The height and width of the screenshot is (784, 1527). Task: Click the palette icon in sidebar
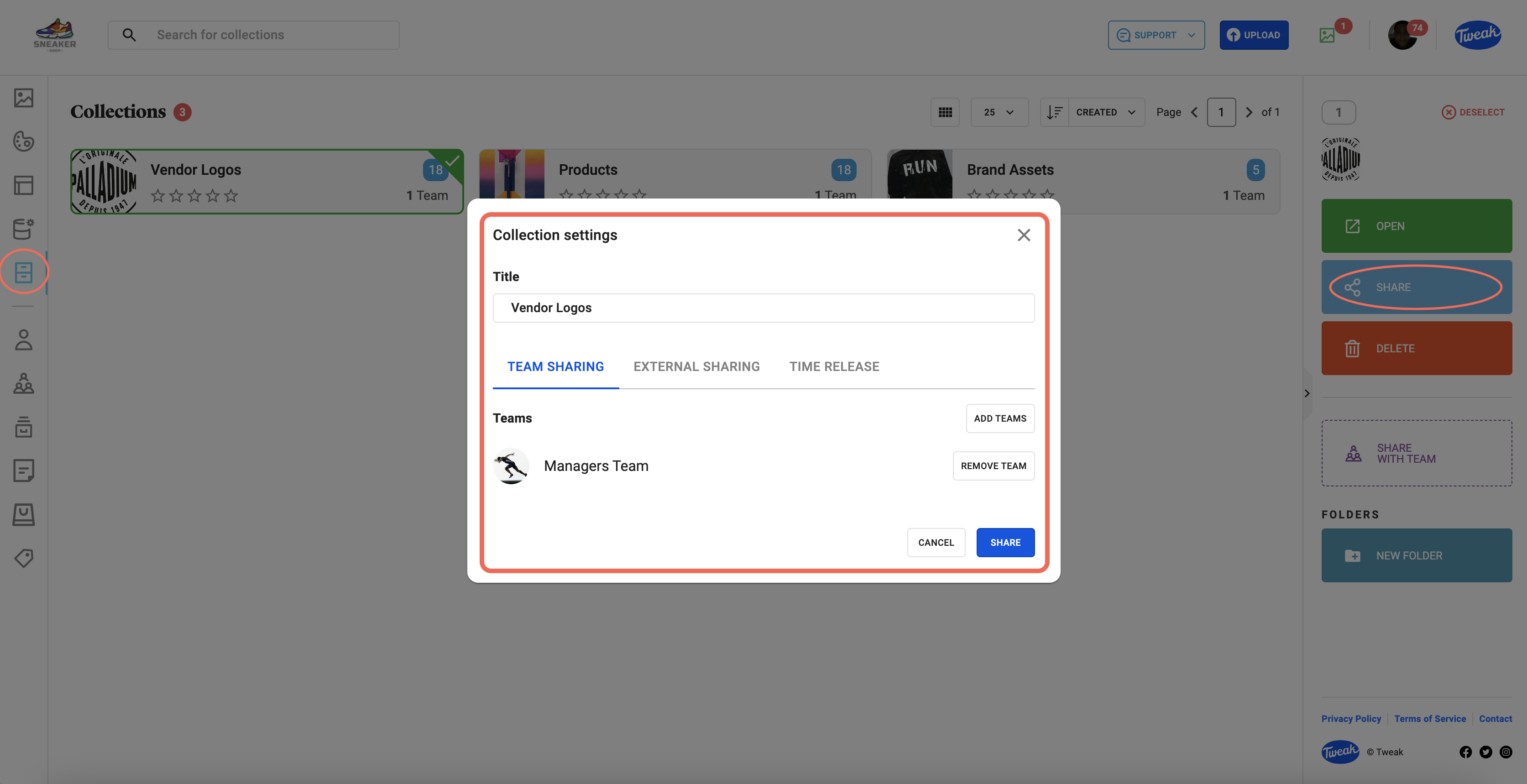click(24, 141)
